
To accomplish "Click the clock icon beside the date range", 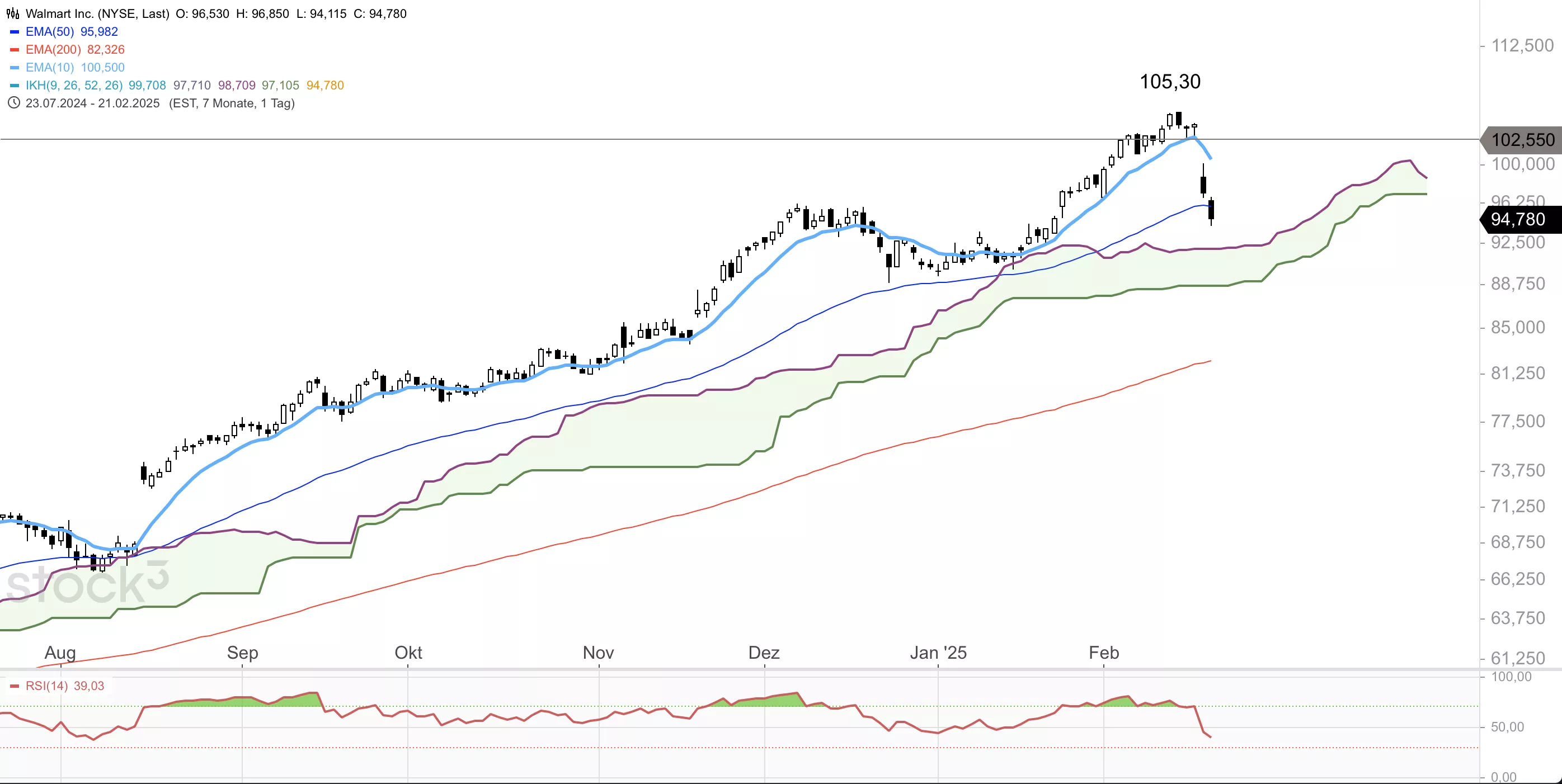I will 14,103.
